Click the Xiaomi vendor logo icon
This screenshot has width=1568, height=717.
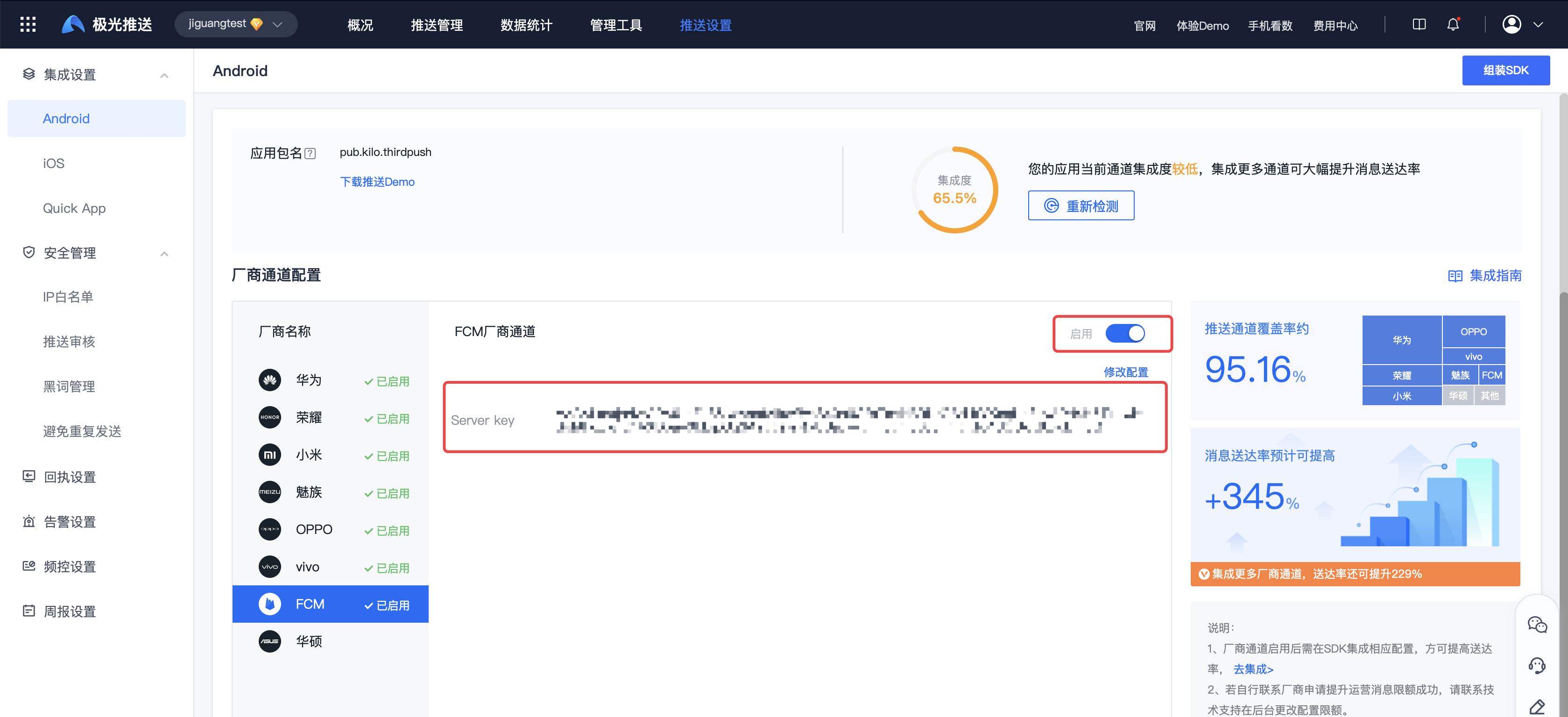(269, 455)
